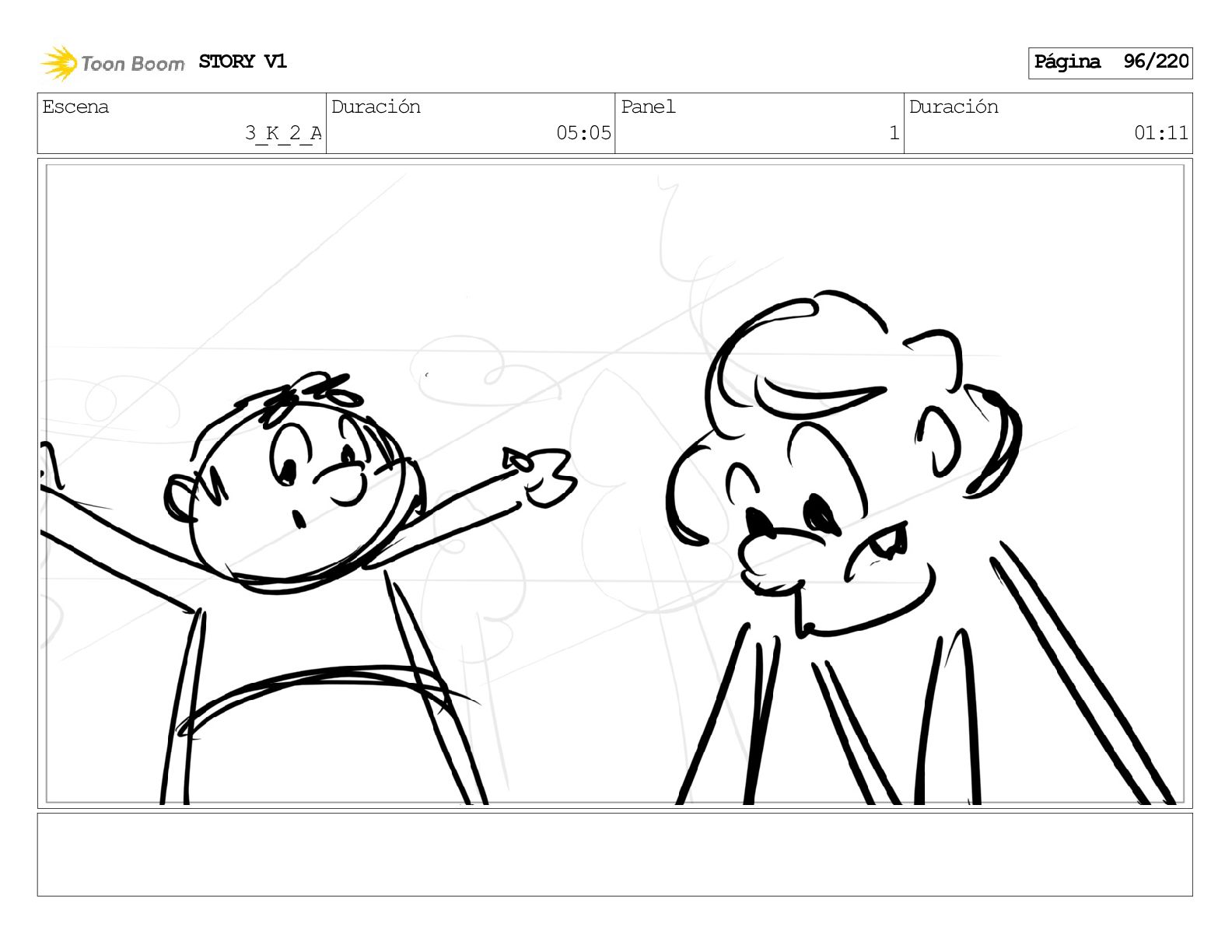This screenshot has width=1232, height=952.
Task: Click the storyboard panel drawing
Action: tap(614, 483)
